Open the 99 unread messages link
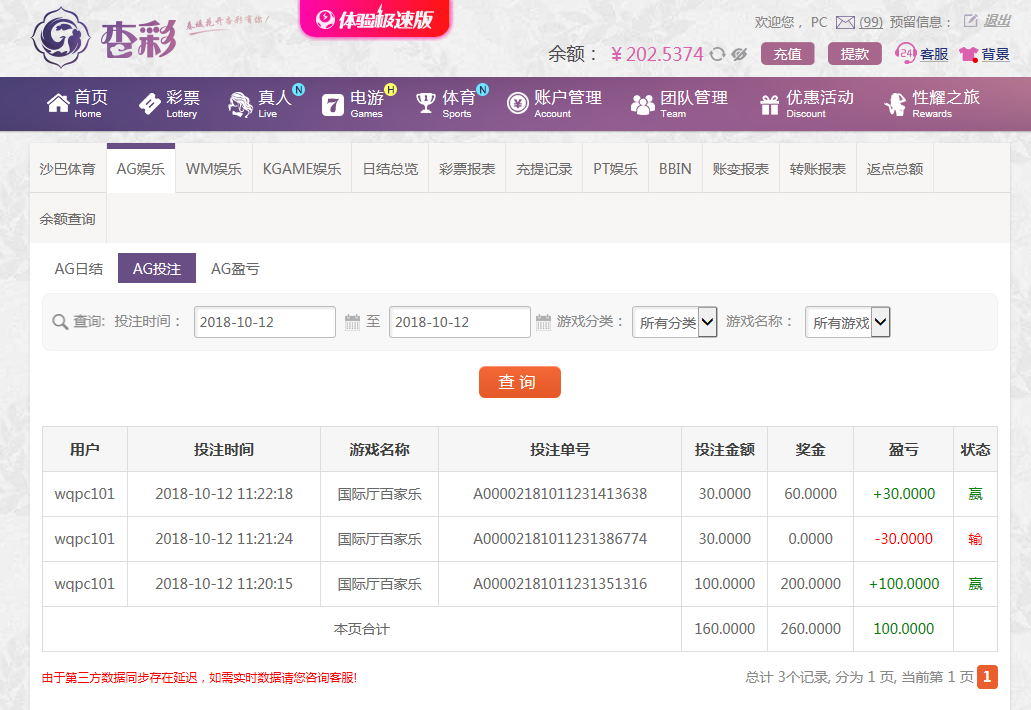 coord(871,22)
